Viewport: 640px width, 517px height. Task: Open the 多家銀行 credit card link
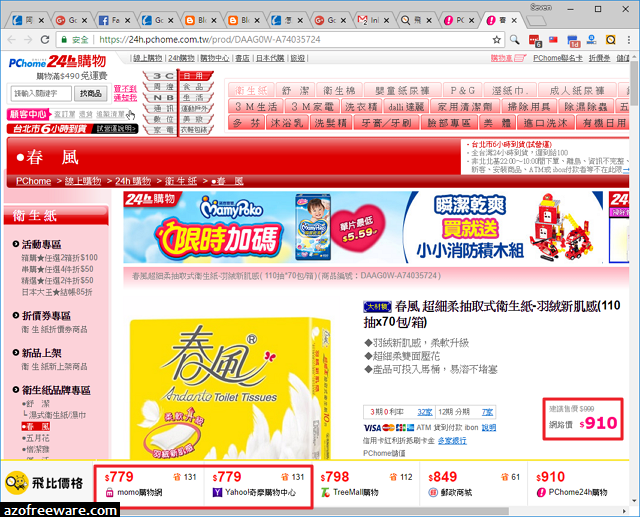coord(452,441)
